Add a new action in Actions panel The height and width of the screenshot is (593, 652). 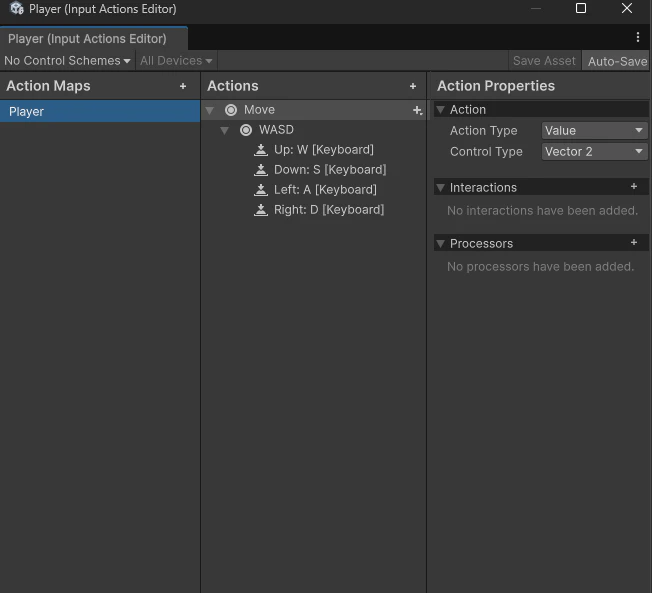pyautogui.click(x=413, y=86)
